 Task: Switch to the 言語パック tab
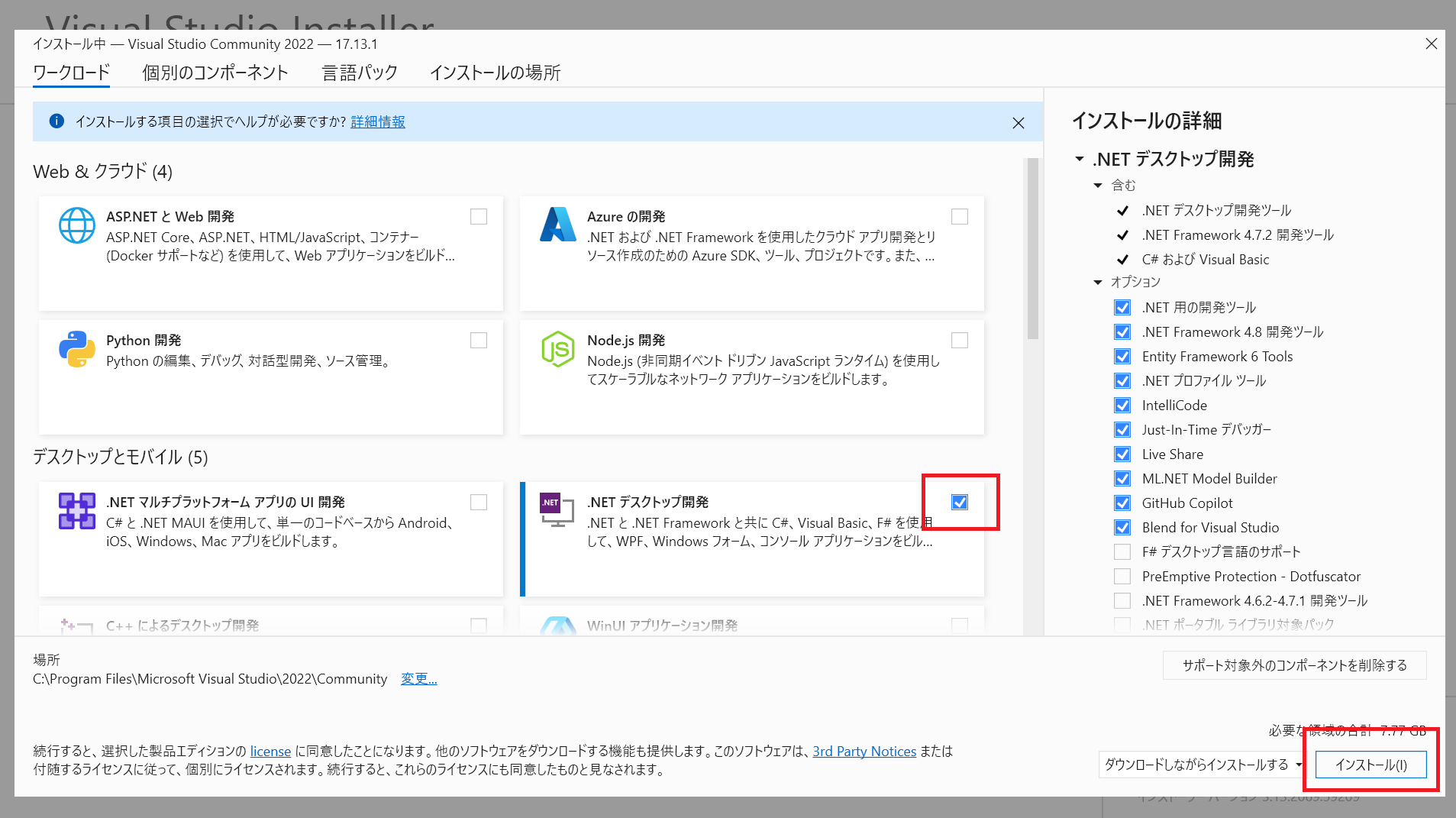pos(360,73)
